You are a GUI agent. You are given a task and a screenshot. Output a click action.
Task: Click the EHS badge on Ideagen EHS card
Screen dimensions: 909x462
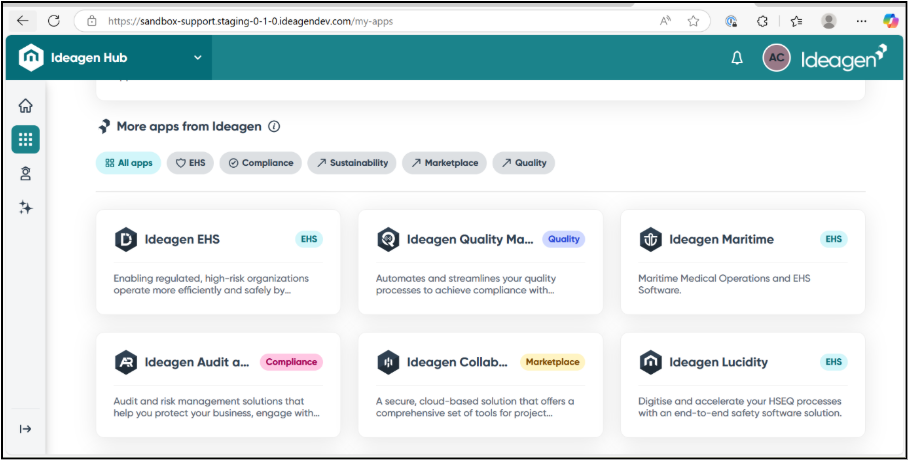[309, 239]
